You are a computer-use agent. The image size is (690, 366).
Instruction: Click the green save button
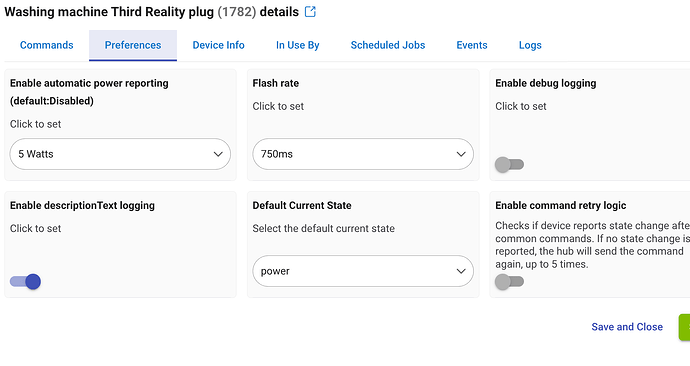(684, 327)
